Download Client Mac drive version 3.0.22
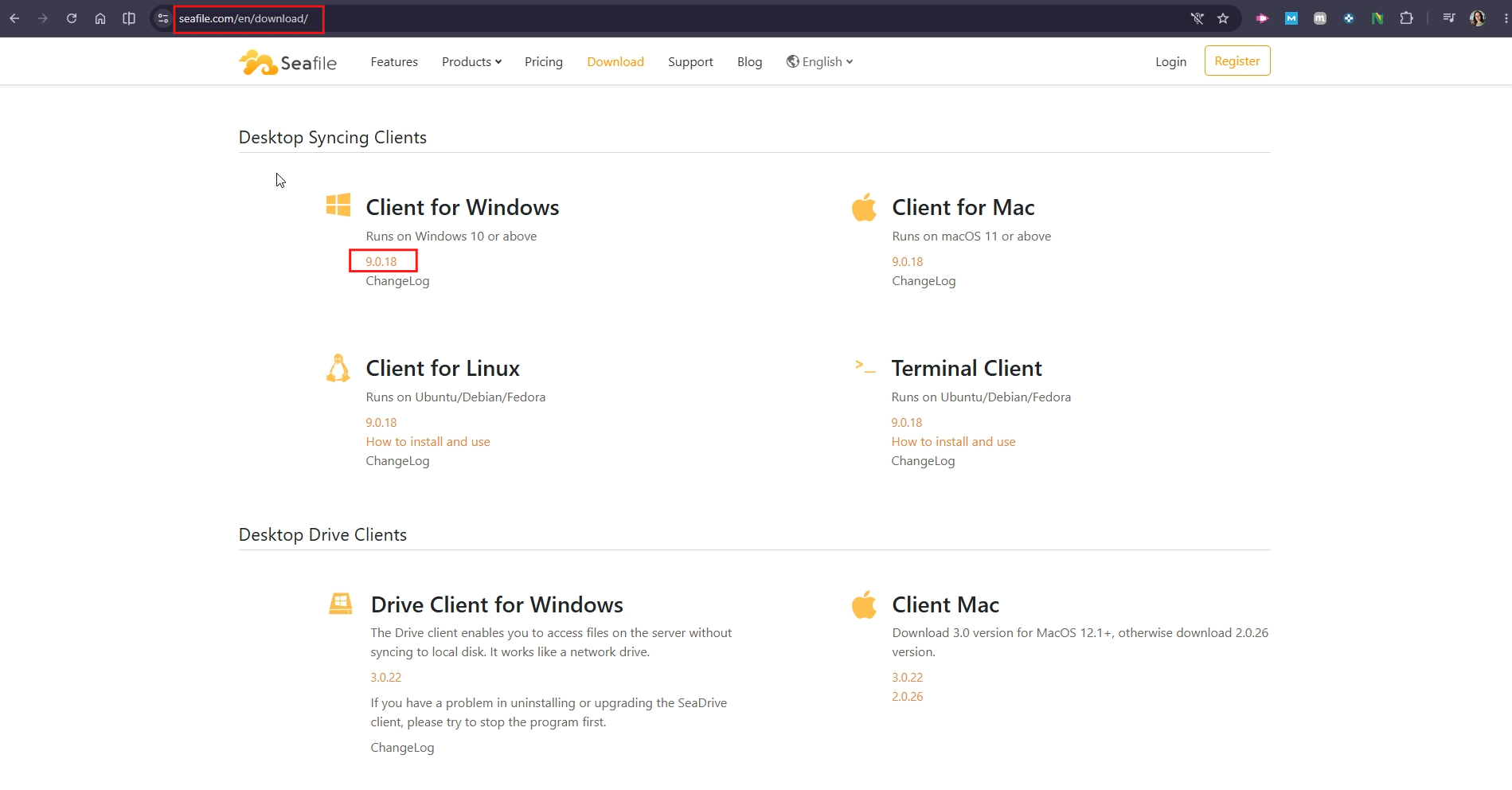Image resolution: width=1512 pixels, height=790 pixels. pyautogui.click(x=908, y=678)
